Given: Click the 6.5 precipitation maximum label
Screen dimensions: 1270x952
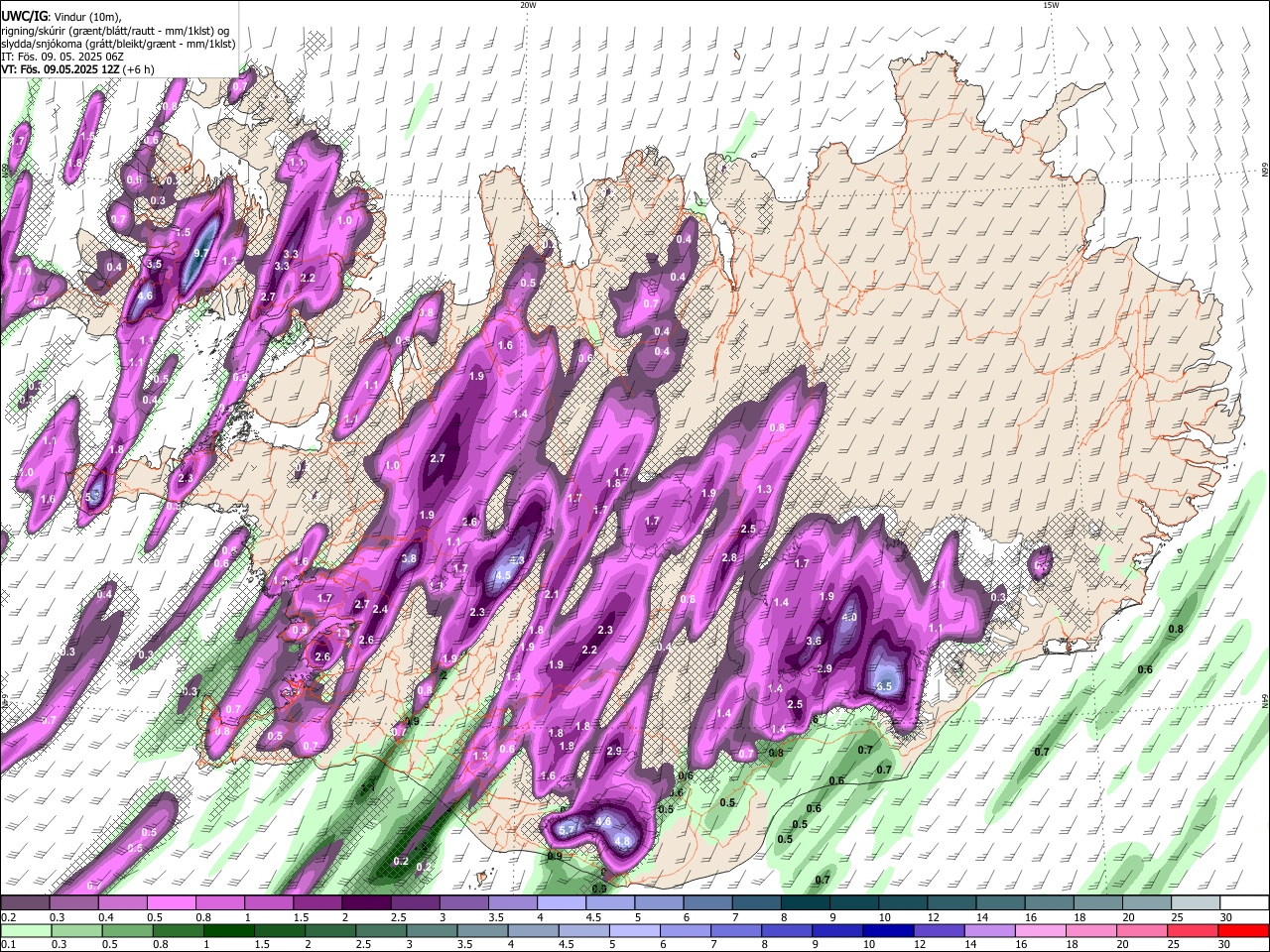Looking at the screenshot, I should click(886, 686).
